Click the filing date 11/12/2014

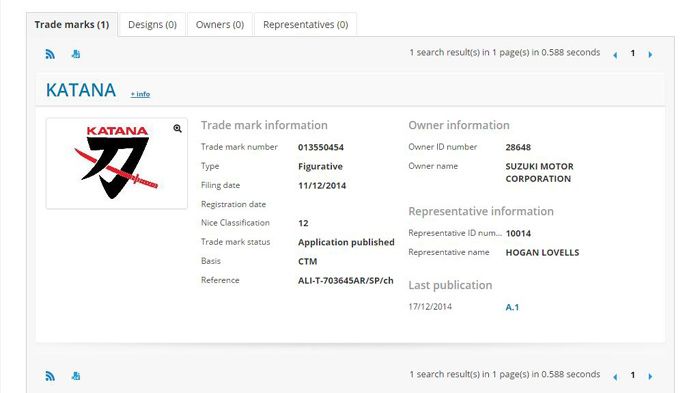[322, 186]
